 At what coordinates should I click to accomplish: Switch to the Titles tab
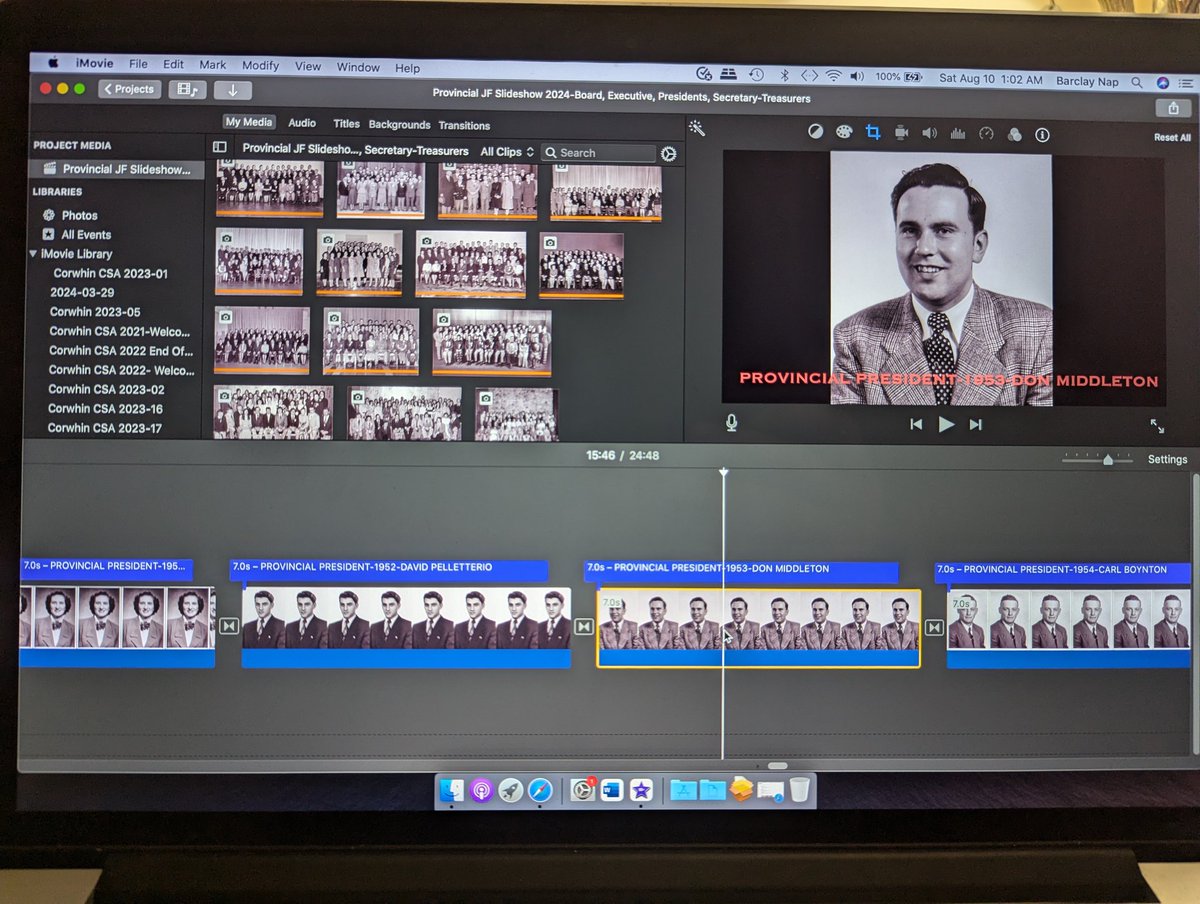(346, 124)
